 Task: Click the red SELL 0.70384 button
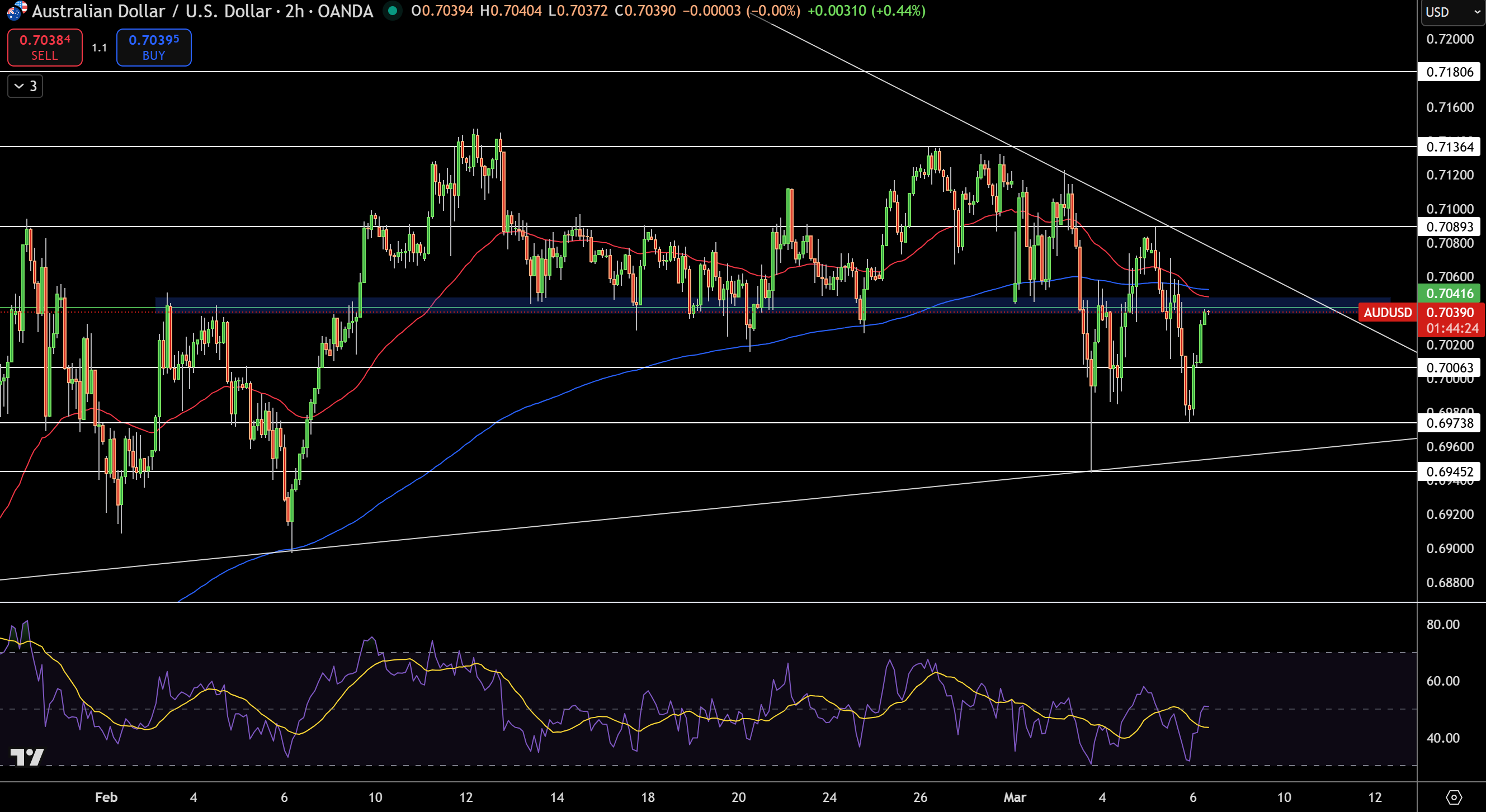click(x=45, y=48)
